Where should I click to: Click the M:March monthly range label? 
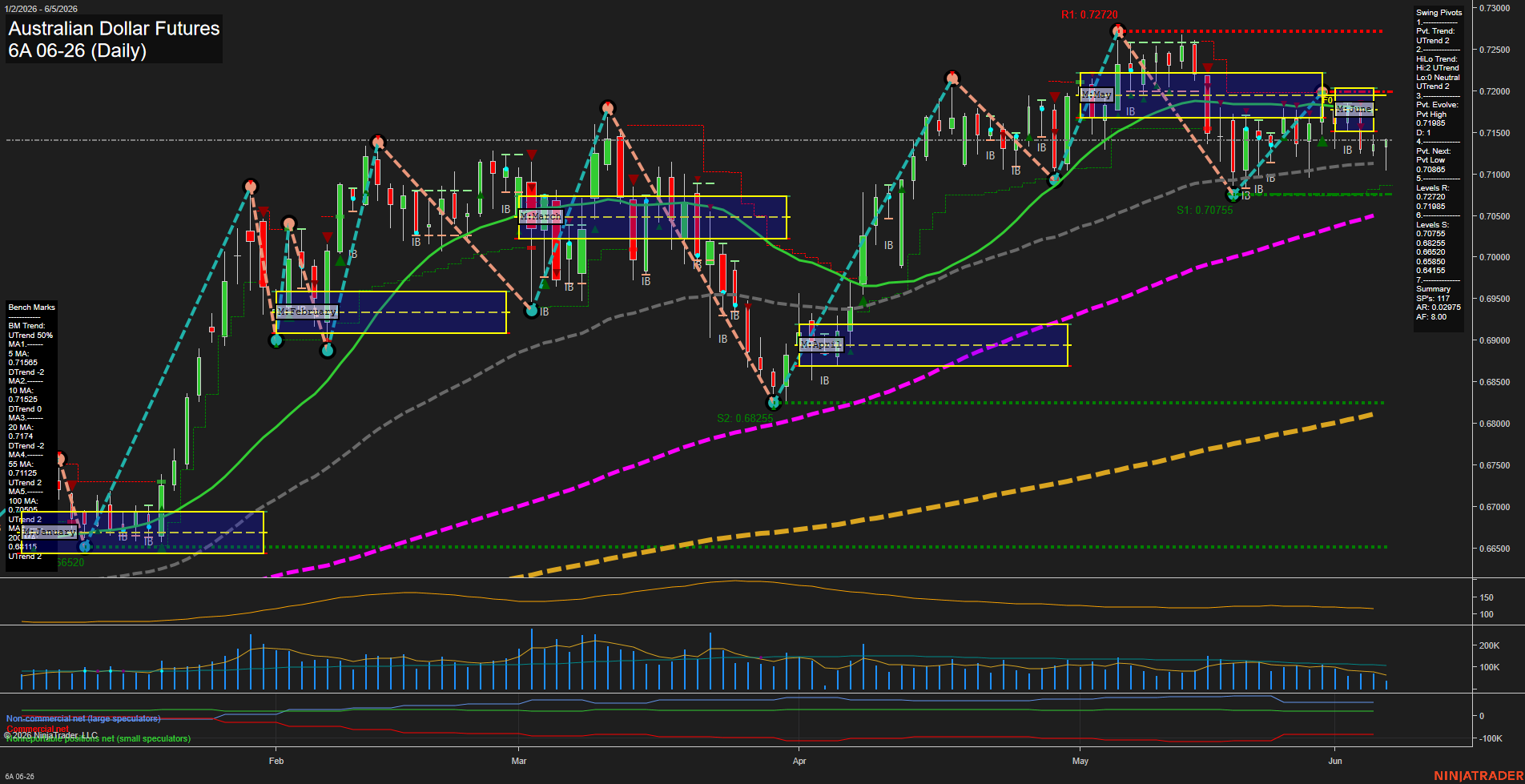pos(541,217)
